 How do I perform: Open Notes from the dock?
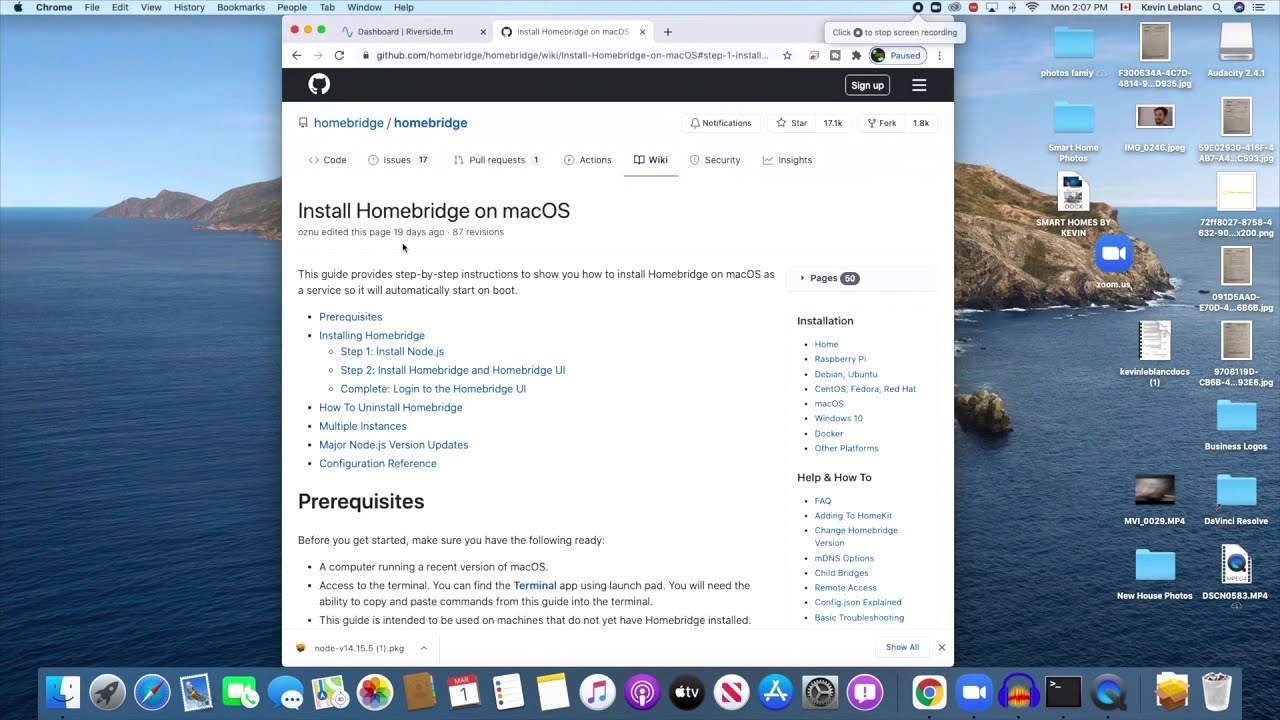point(553,692)
